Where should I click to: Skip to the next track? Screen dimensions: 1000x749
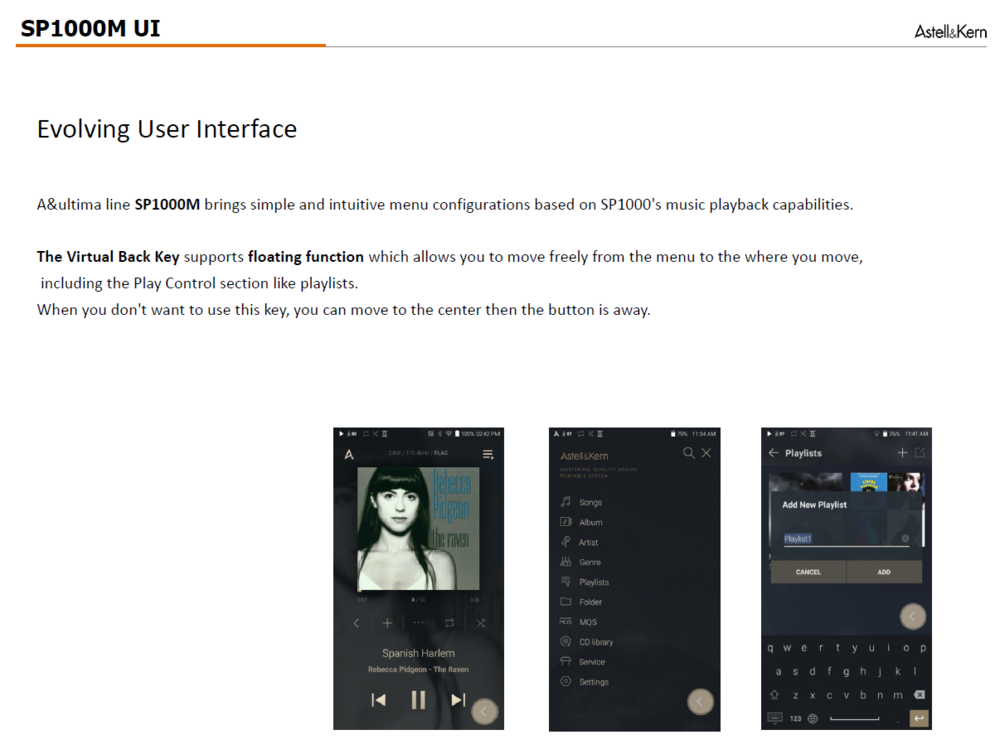click(x=458, y=700)
